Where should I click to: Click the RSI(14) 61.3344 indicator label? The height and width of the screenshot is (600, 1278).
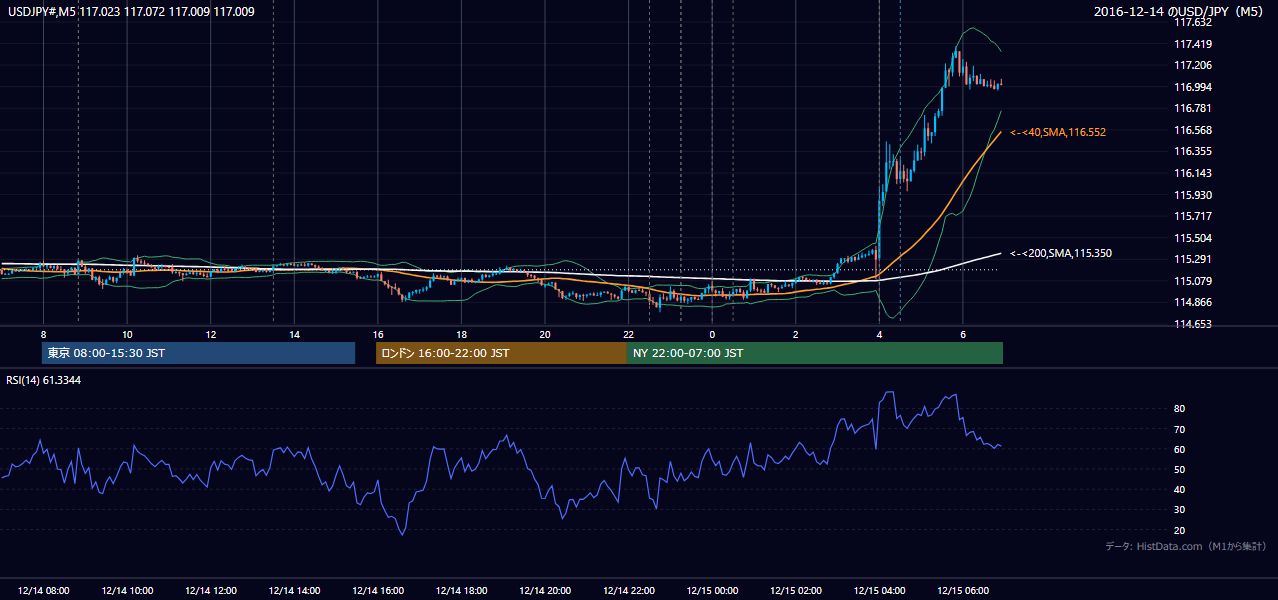44,381
